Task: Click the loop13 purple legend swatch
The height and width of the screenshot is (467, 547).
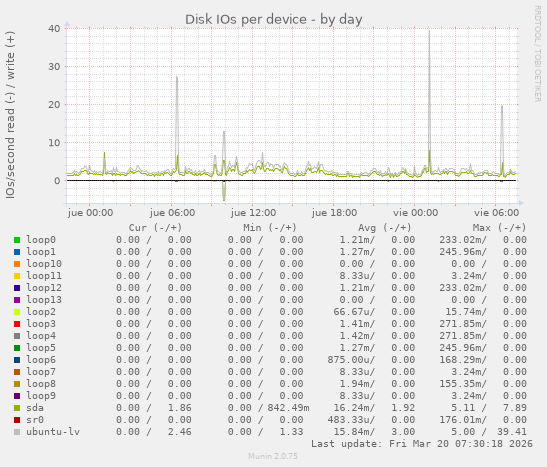Action: click(x=17, y=300)
